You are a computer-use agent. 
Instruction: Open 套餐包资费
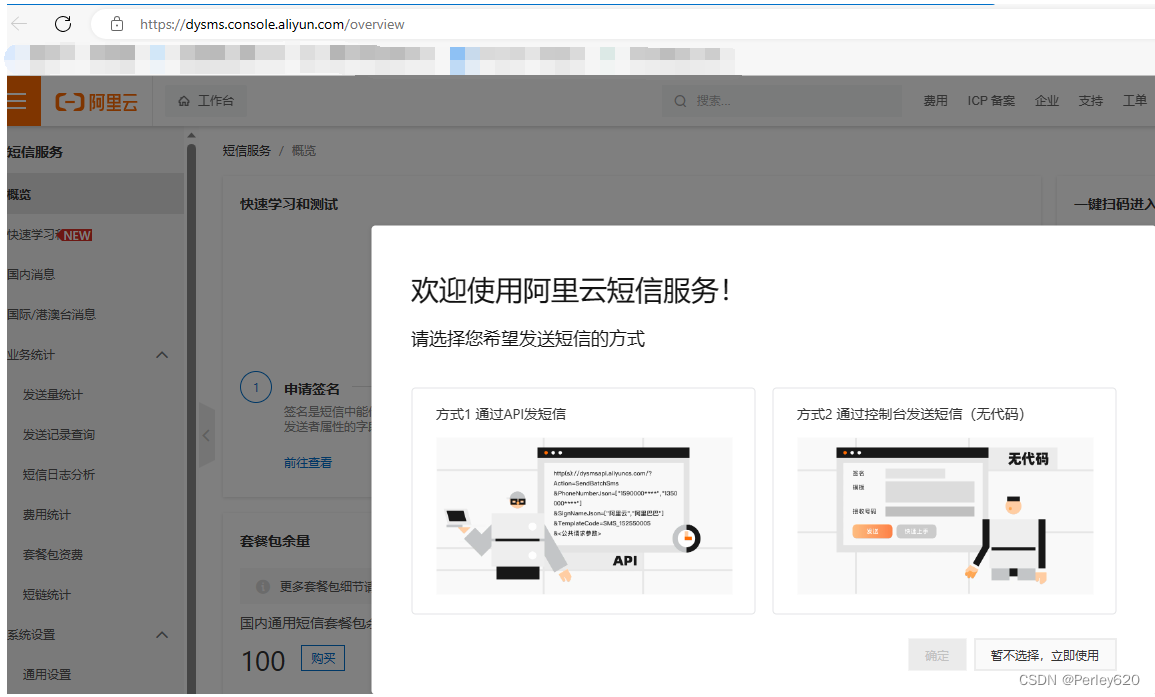[x=52, y=555]
